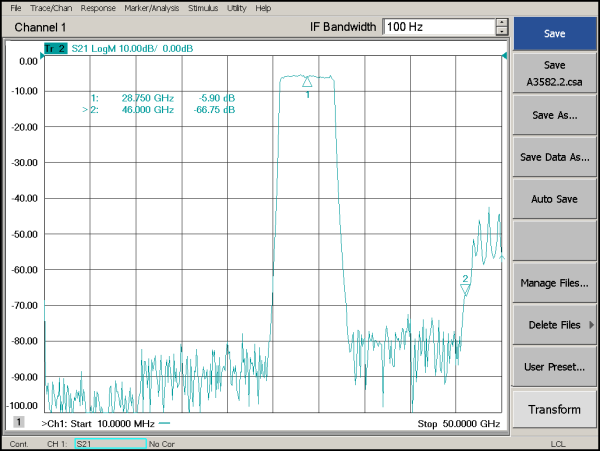Open Manage Files... dialog
Image resolution: width=600 pixels, height=451 pixels.
[554, 283]
